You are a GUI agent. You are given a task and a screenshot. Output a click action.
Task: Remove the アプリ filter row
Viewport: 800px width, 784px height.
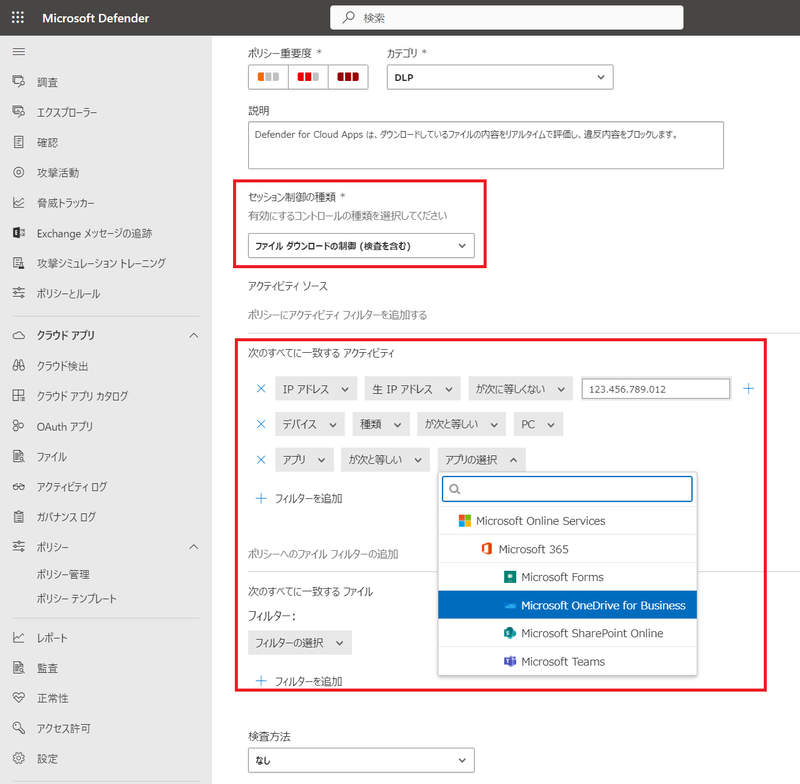tap(261, 460)
